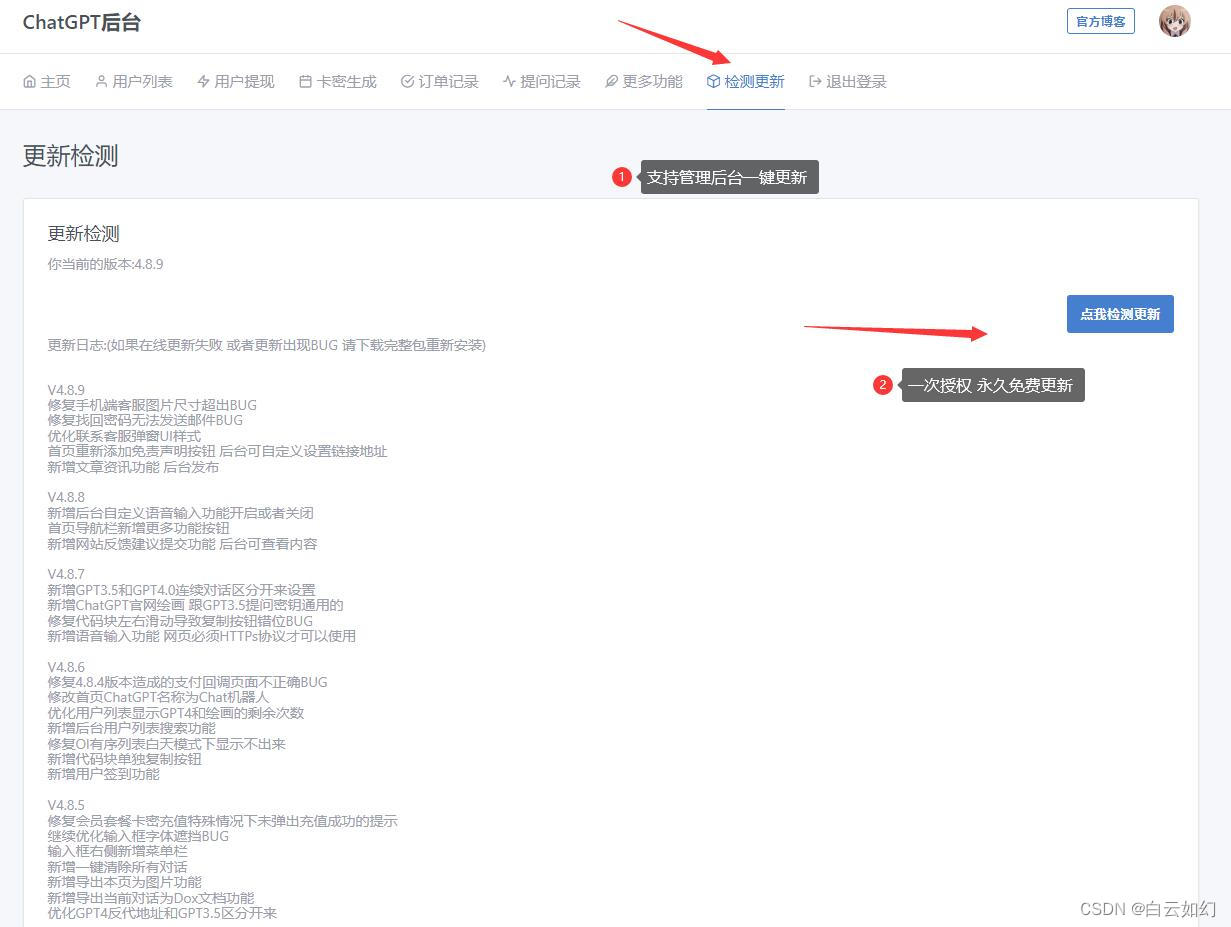
Task: Click the ChatGPT后台 title link
Action: (x=82, y=20)
